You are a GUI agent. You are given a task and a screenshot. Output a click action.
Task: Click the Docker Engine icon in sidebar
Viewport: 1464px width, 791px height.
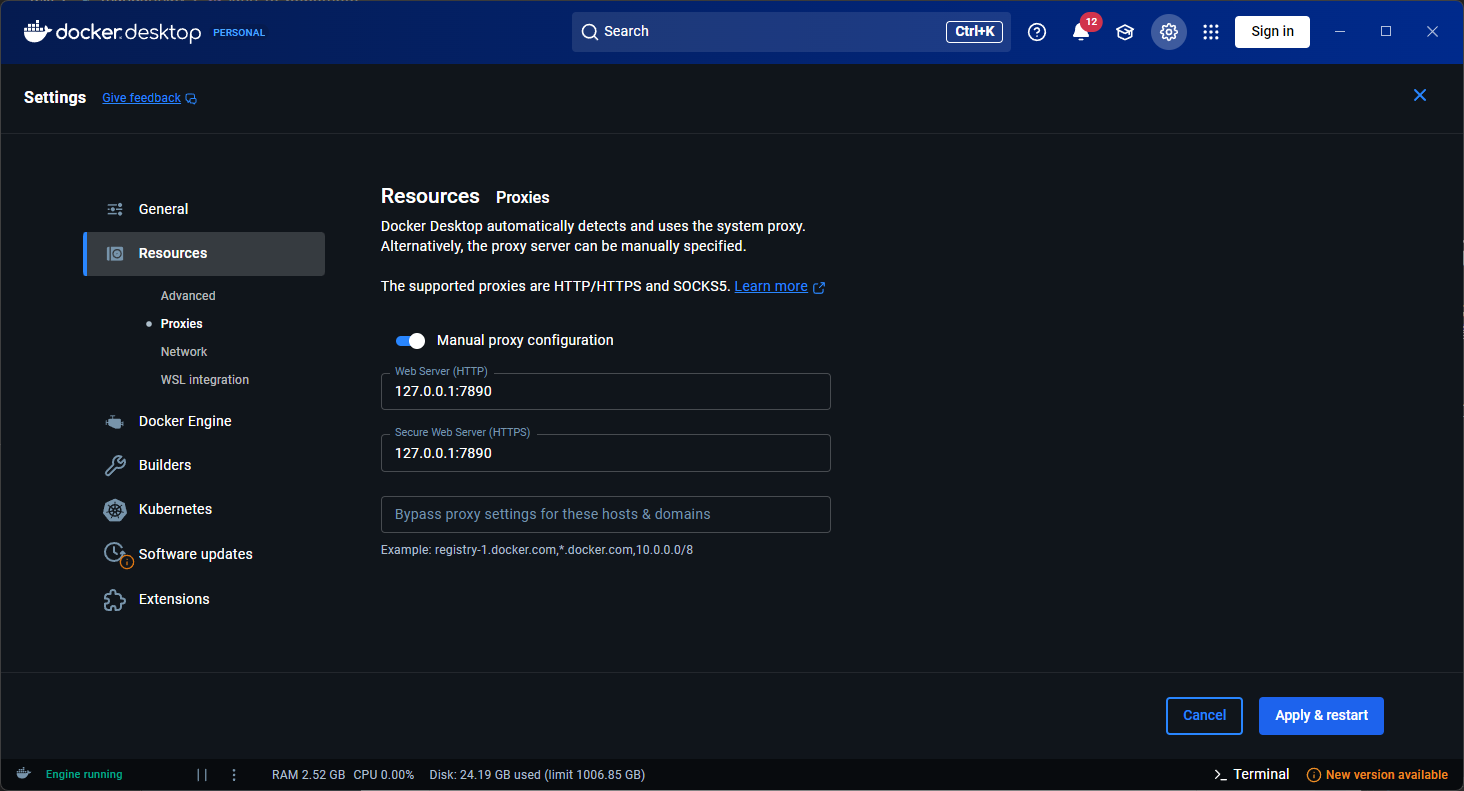pos(115,422)
